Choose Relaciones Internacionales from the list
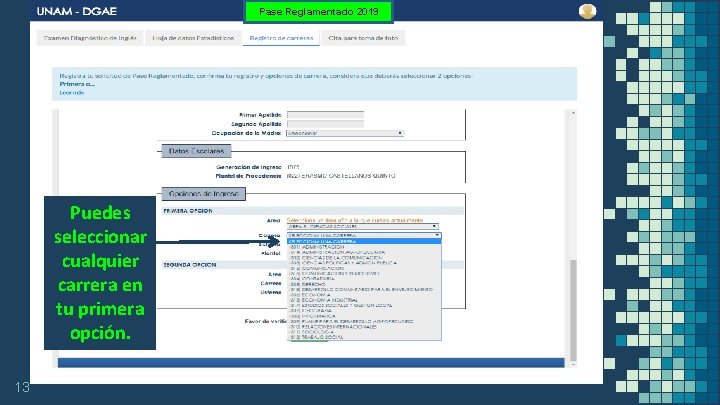Viewport: 720px width, 405px height. point(364,326)
